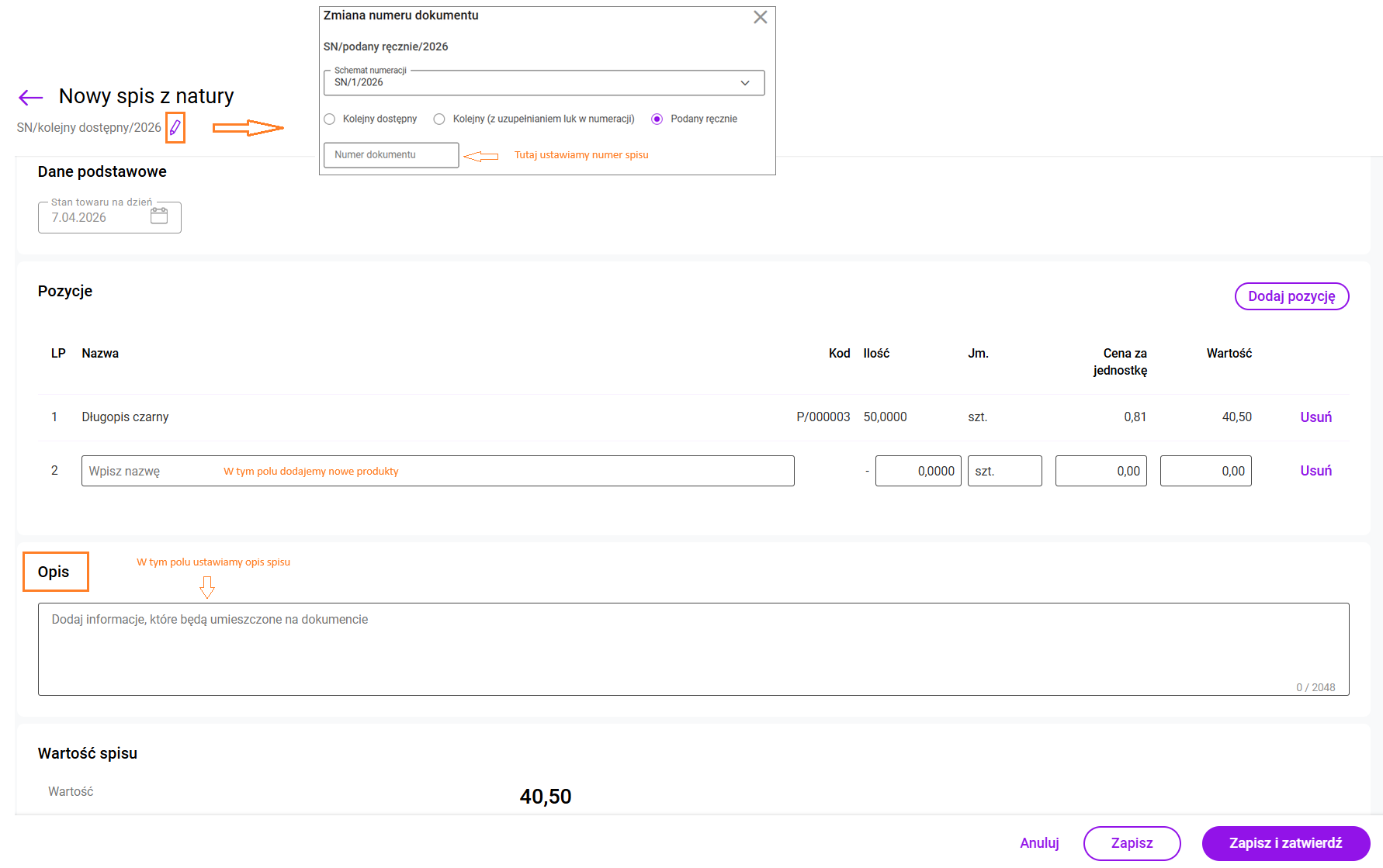Click the Anuluj link
Image resolution: width=1383 pixels, height=868 pixels.
pos(1039,843)
